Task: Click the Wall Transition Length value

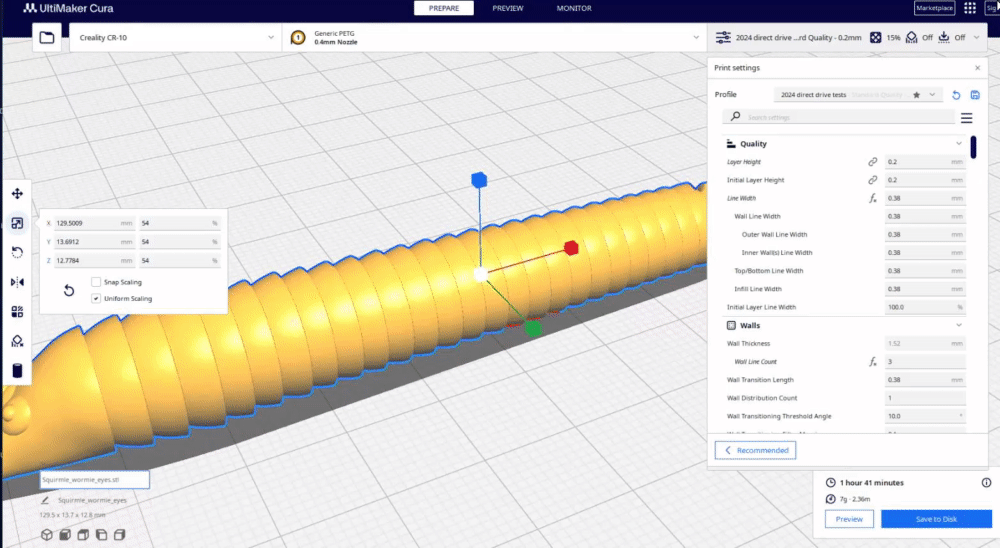Action: (925, 380)
